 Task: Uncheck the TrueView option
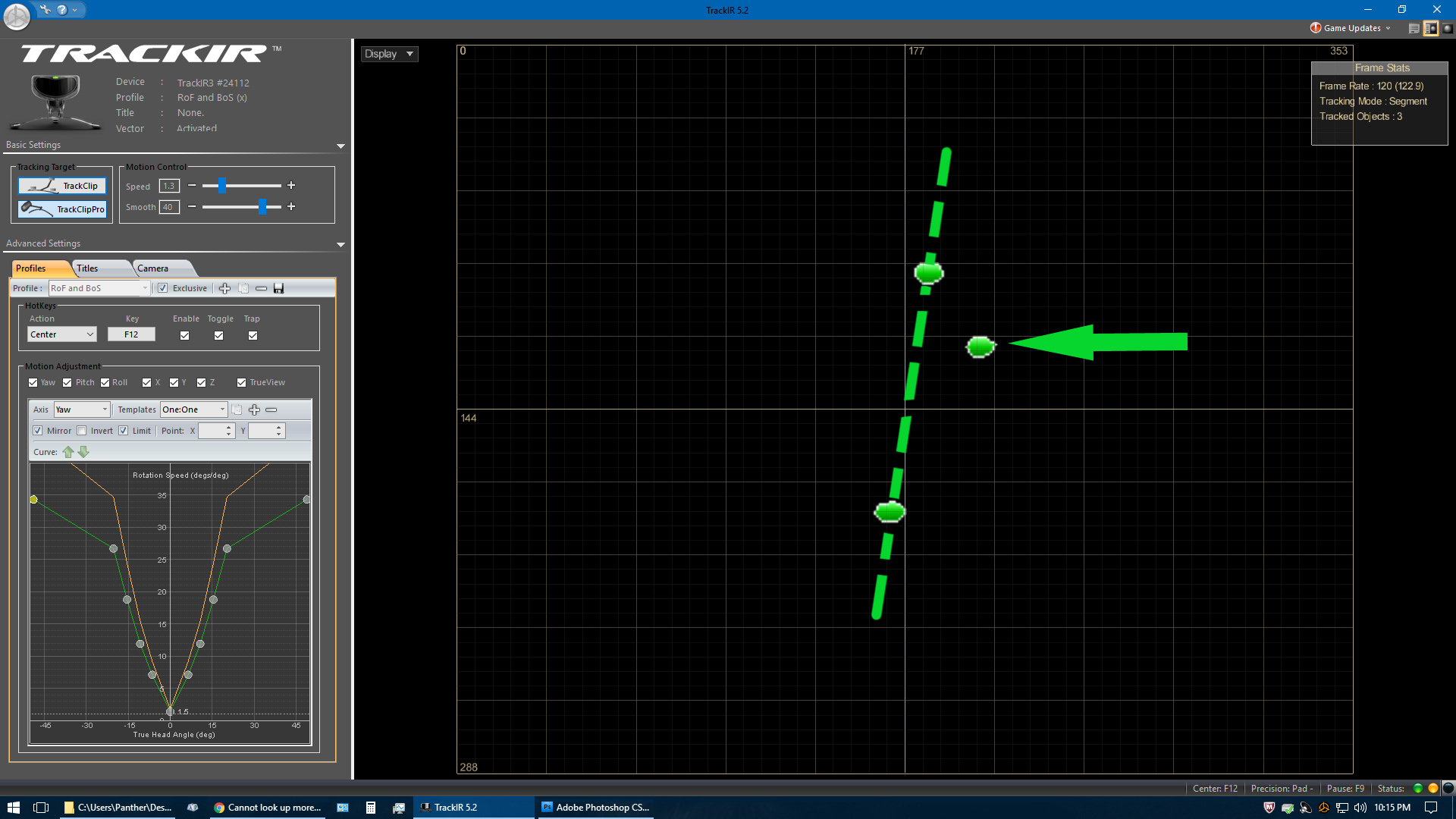(x=241, y=383)
